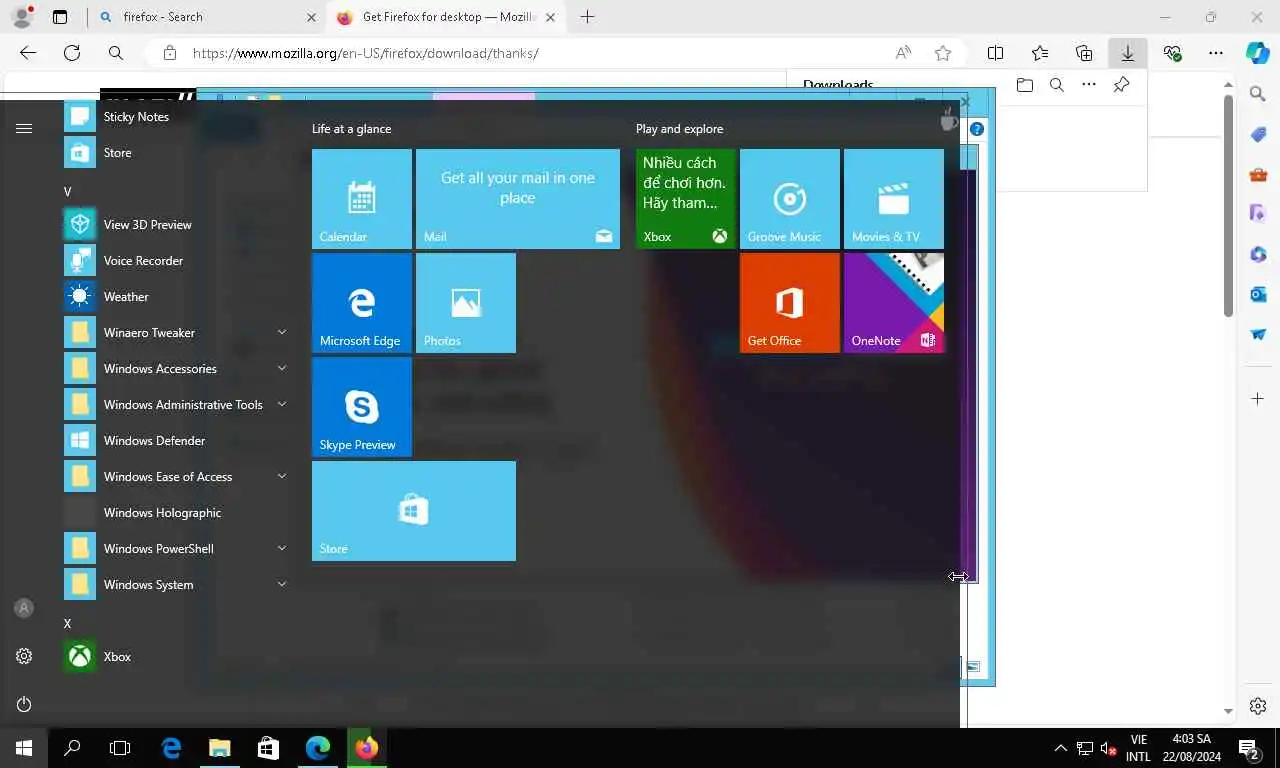Image resolution: width=1280 pixels, height=768 pixels.
Task: Expand Windows Accessories folder
Action: point(176,369)
